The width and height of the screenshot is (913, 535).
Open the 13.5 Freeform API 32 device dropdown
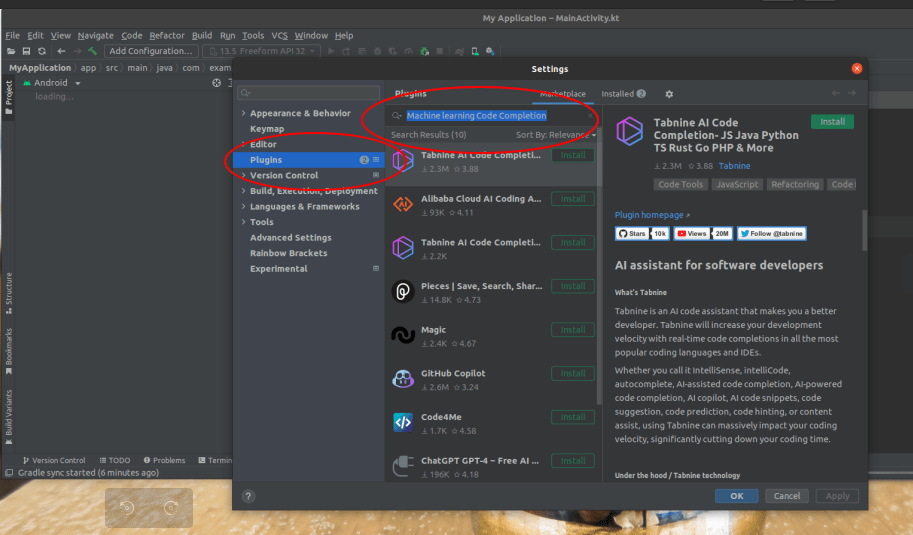tap(261, 51)
